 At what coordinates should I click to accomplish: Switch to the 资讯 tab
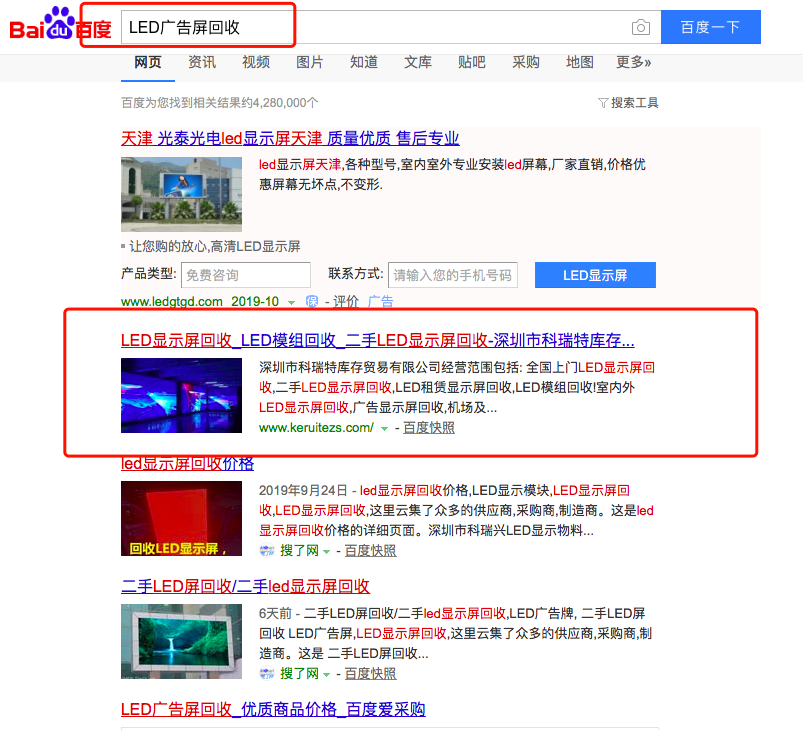click(202, 62)
